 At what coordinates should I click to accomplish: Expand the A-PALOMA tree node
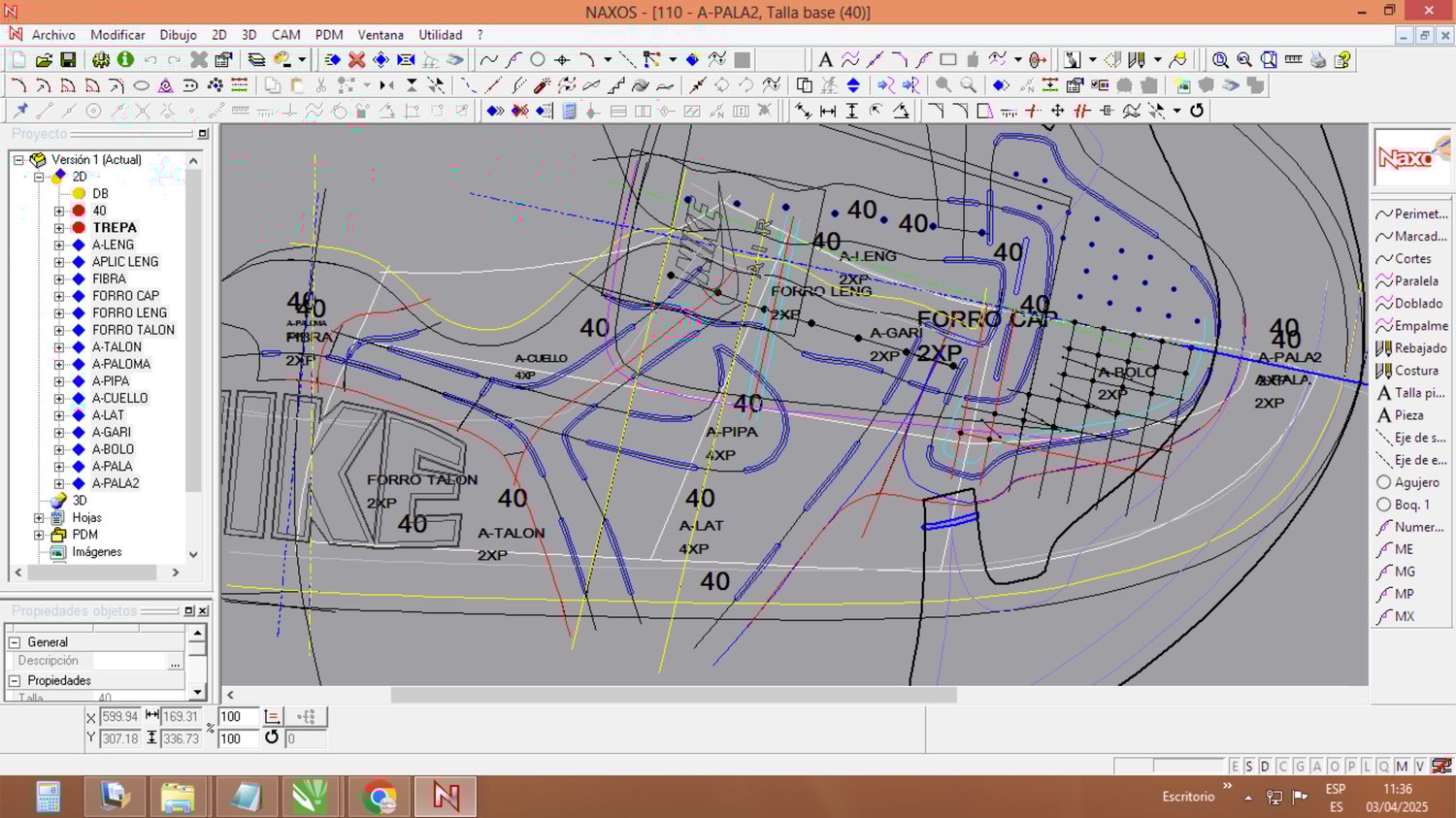tap(59, 364)
